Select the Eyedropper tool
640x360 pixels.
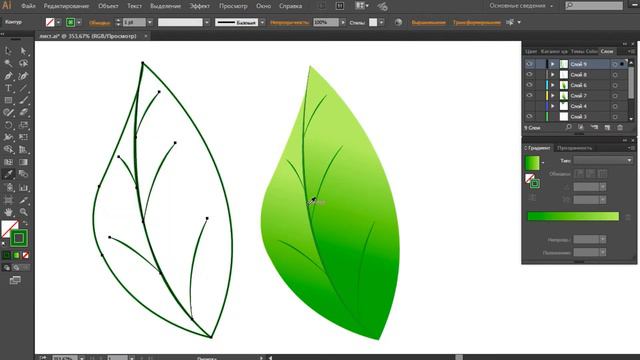8,174
